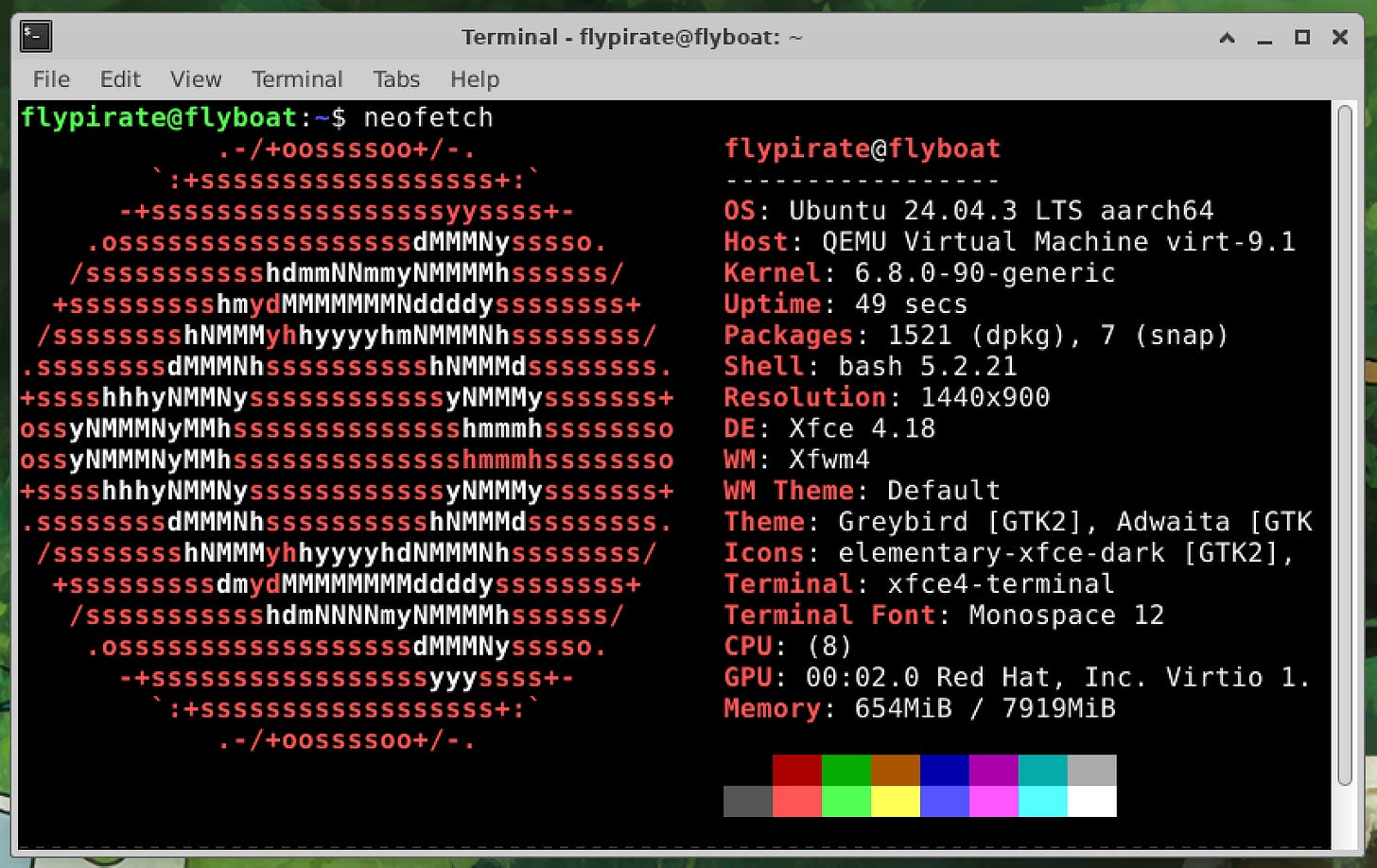Click resolution value '1440x900'

985,397
